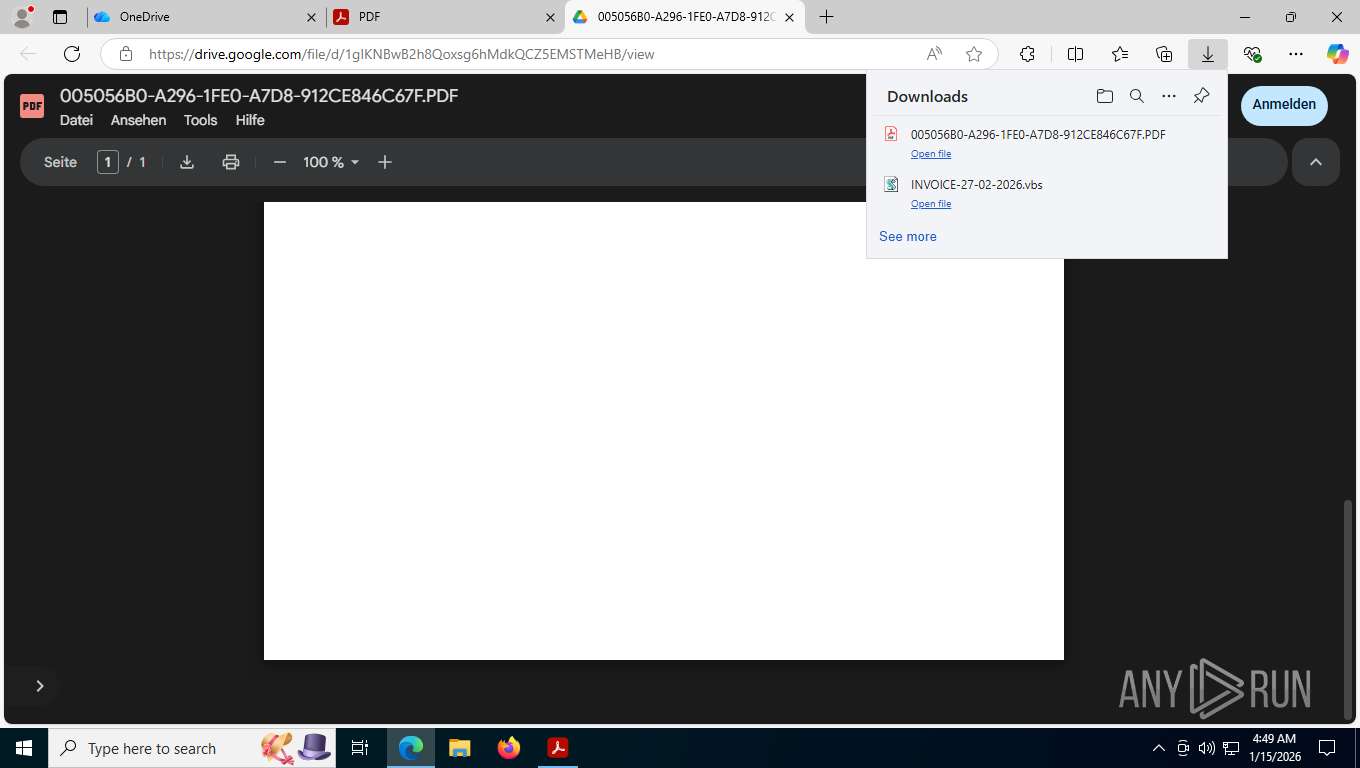
Task: View site information lock icon
Action: coord(126,54)
